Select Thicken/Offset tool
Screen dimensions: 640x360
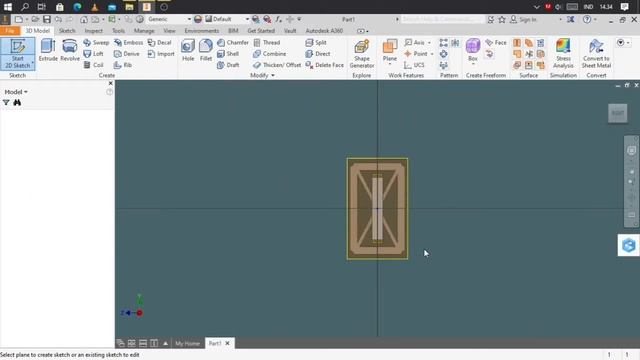(277, 65)
